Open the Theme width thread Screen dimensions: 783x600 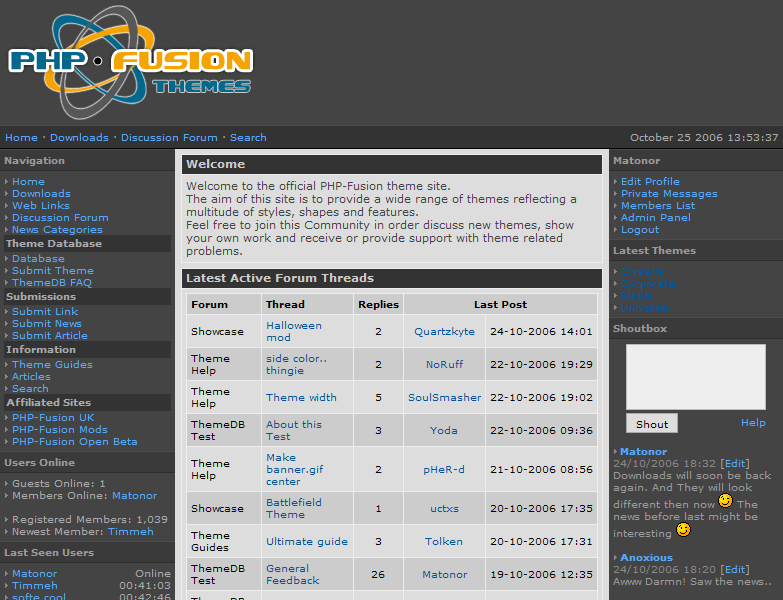(301, 397)
